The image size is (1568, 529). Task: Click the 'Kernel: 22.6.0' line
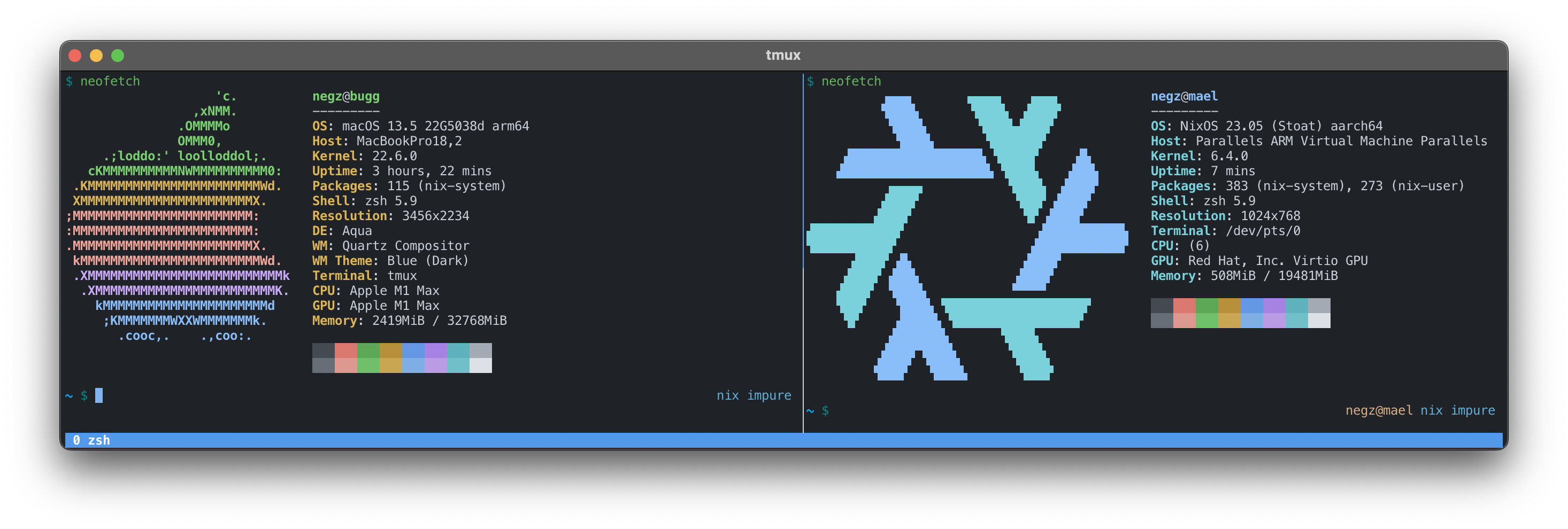pyautogui.click(x=365, y=155)
